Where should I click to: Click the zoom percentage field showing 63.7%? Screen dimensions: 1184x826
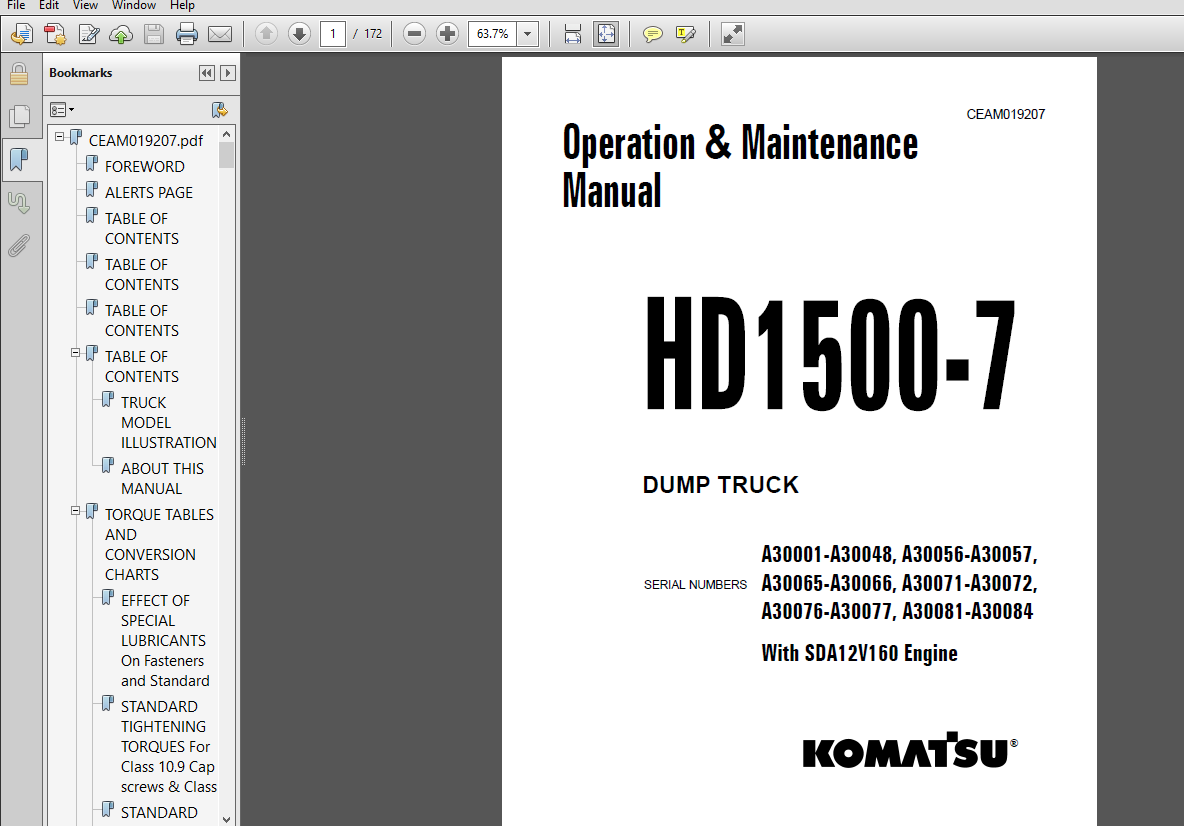[492, 34]
